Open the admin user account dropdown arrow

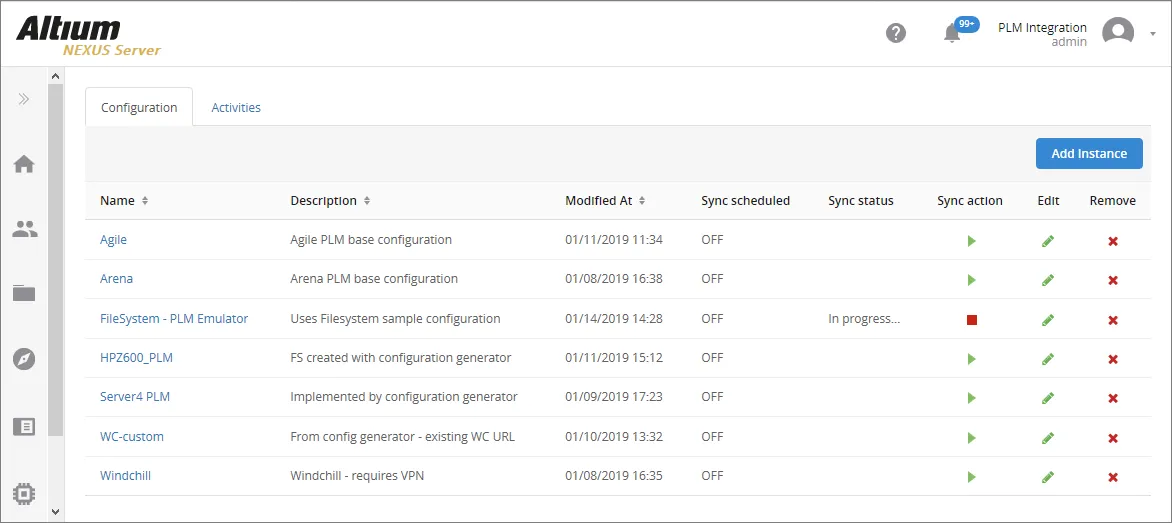point(1152,34)
